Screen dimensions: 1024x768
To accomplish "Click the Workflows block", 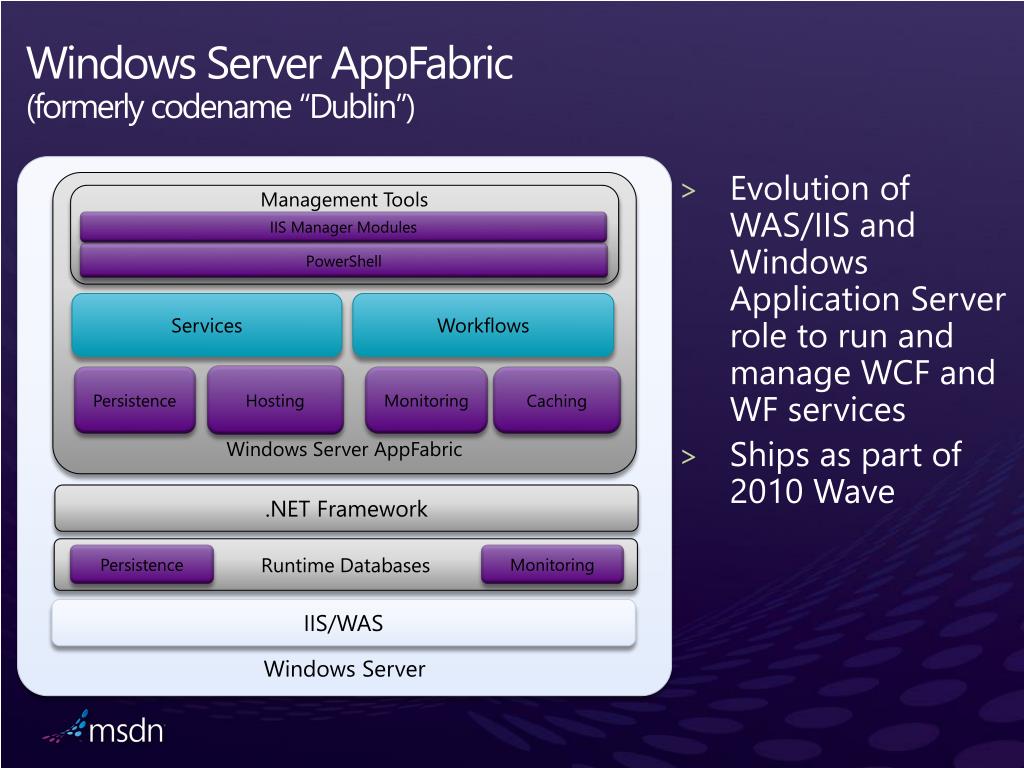I will point(483,325).
